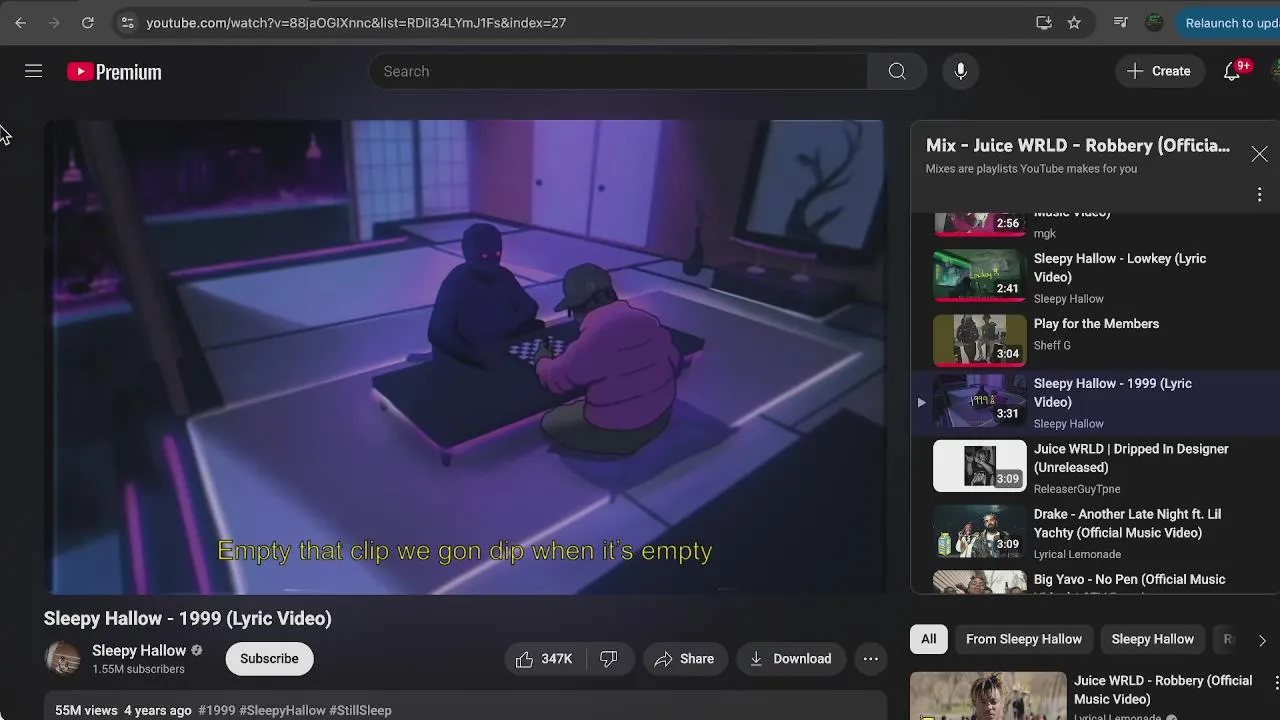Open Mix playlist three-dot options menu
The image size is (1280, 720).
[1259, 194]
